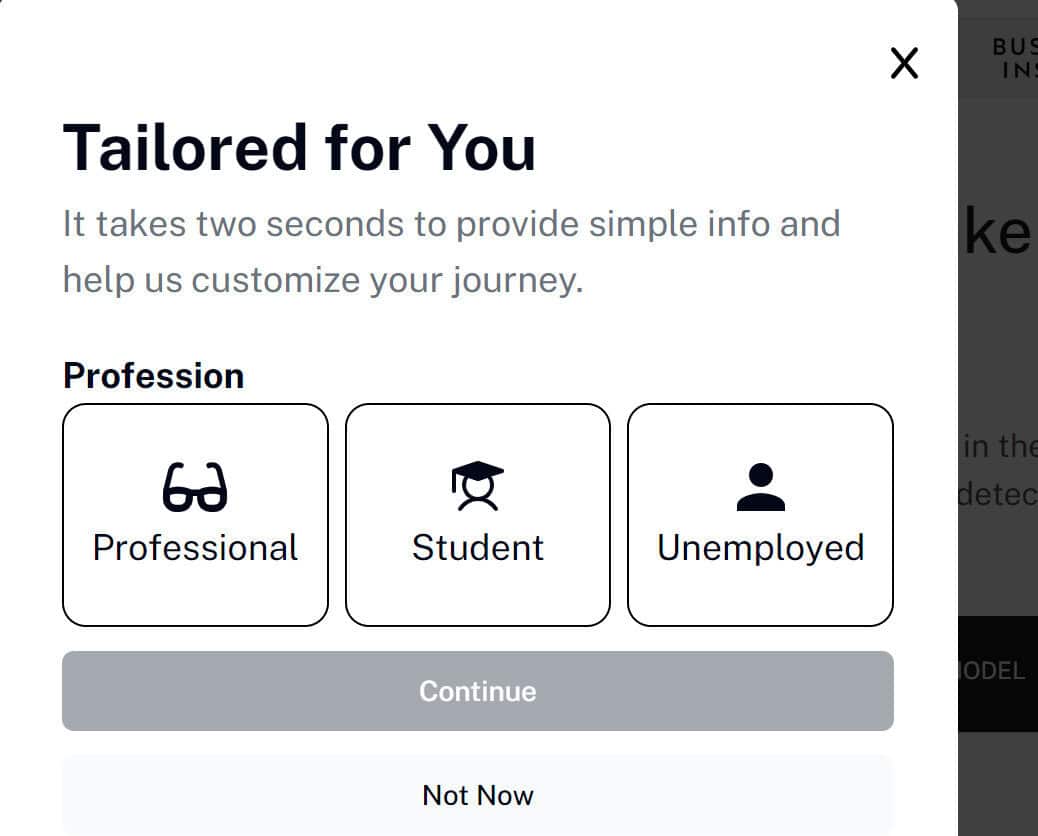Click the glasses icon for Professional
The image size is (1038, 836).
point(195,487)
